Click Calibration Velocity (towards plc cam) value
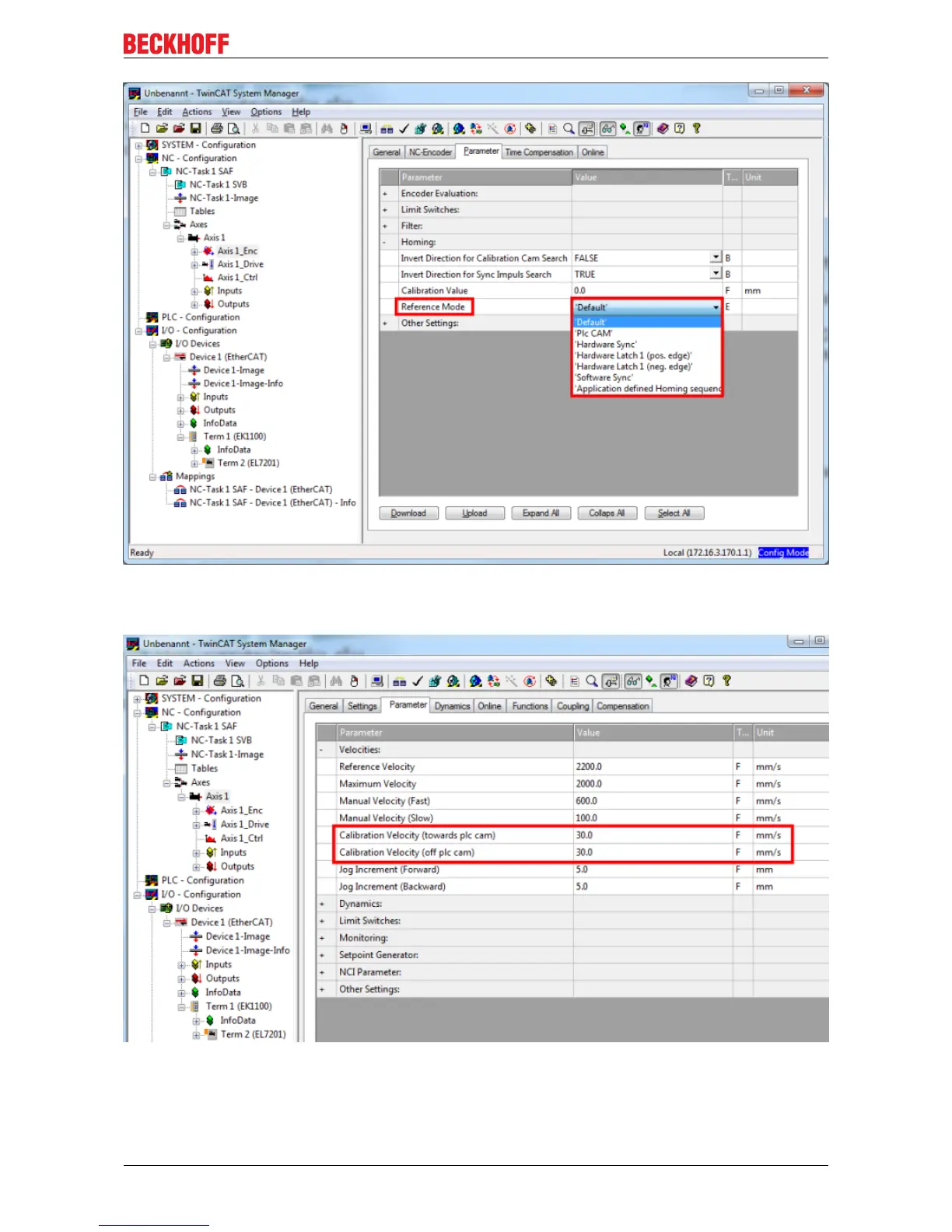952x1232 pixels. 653,835
